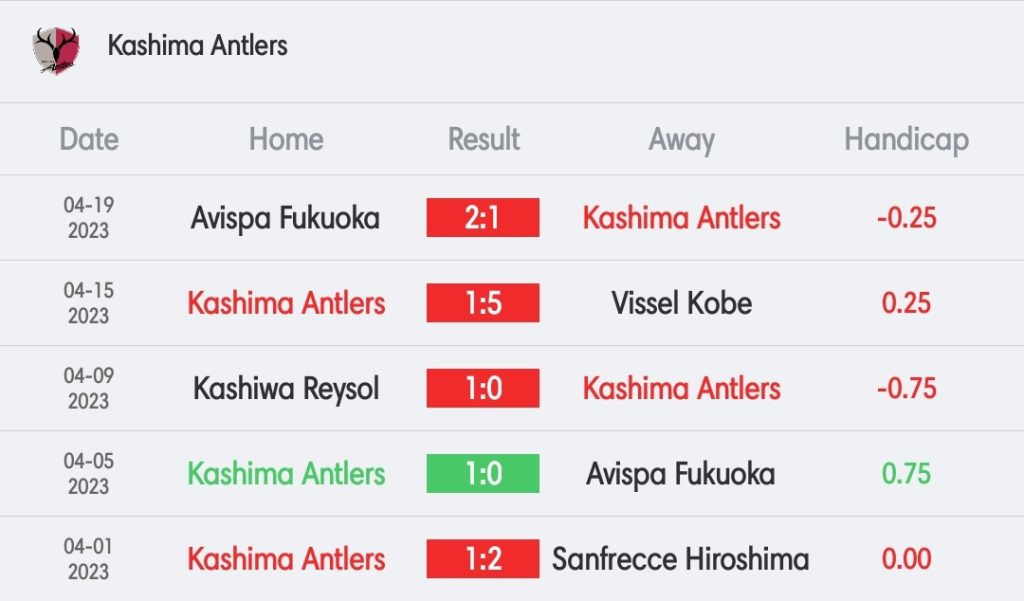Open the 1:5 result versus Vissel Kobe

coord(483,303)
